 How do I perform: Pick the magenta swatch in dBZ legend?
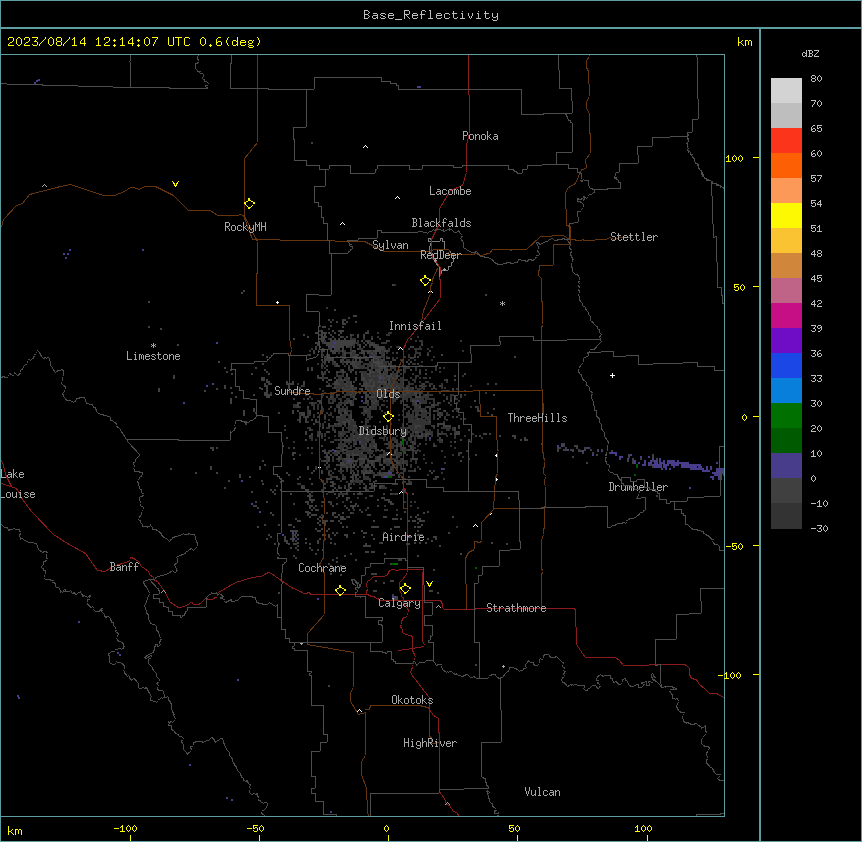(x=786, y=315)
